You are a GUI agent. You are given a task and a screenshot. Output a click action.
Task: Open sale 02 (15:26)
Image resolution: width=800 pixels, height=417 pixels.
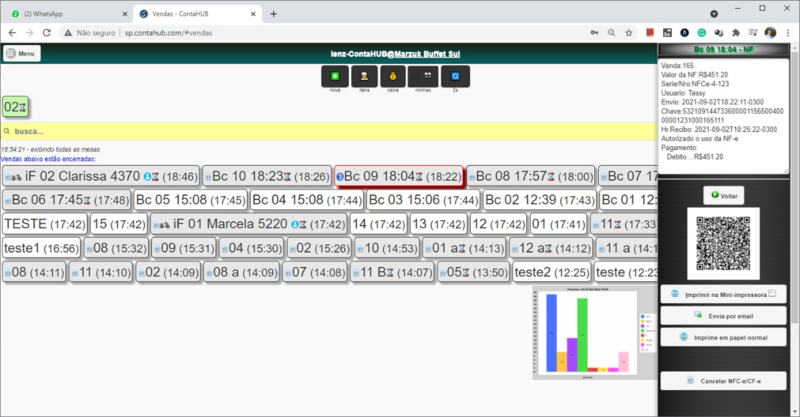[319, 248]
